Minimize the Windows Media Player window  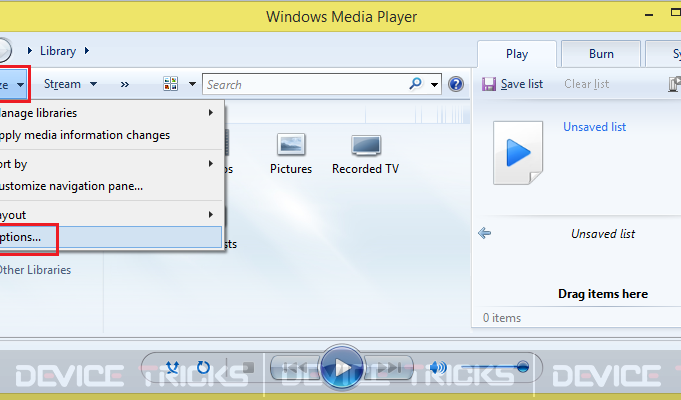click(x=649, y=15)
